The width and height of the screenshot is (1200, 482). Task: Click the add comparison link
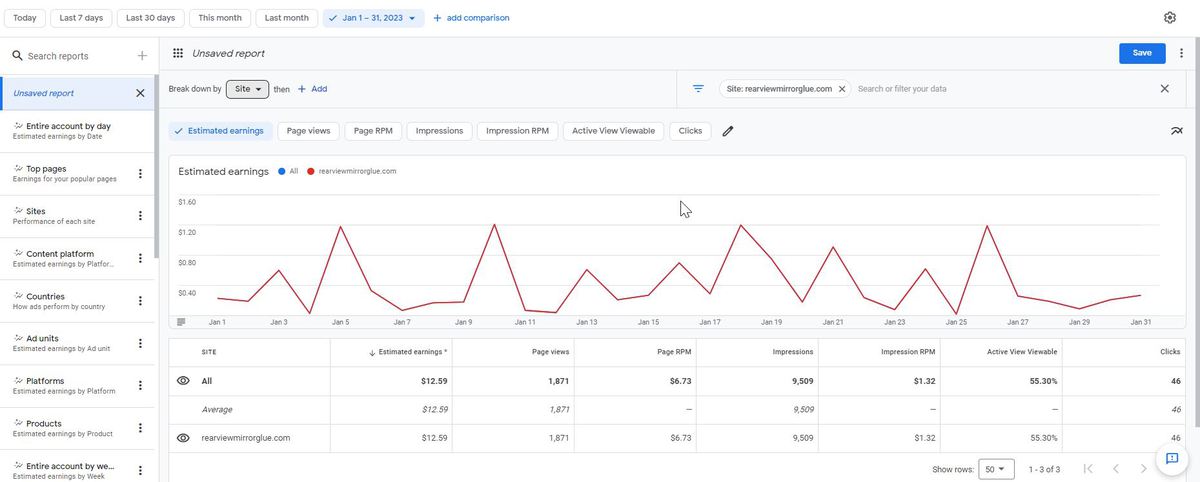coord(471,18)
